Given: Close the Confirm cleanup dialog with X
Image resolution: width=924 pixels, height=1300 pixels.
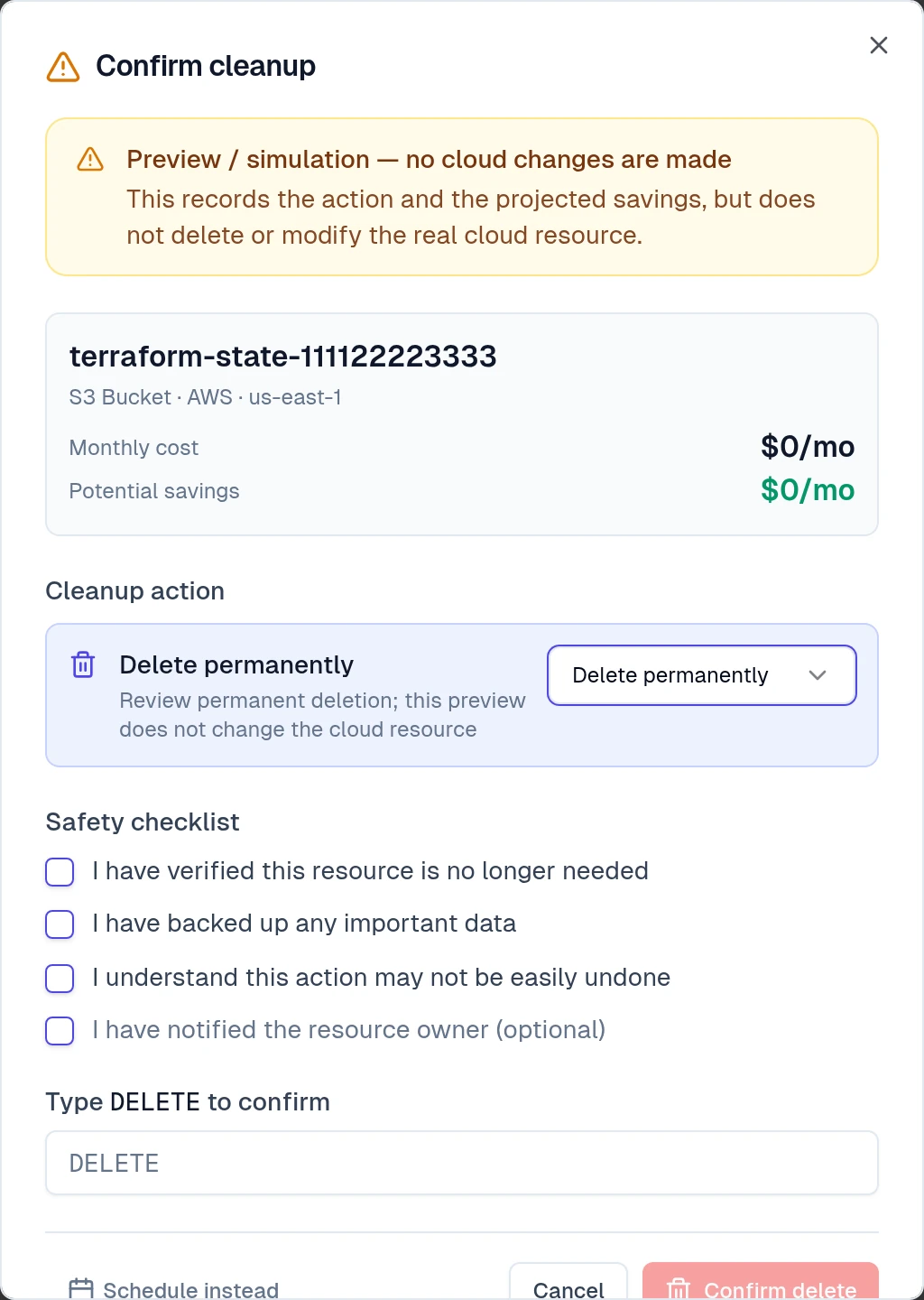Looking at the screenshot, I should (878, 45).
